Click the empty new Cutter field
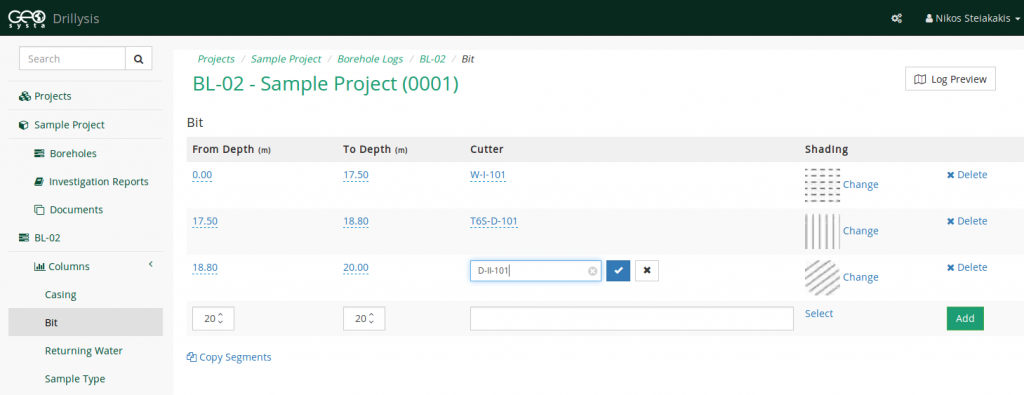Screen dimensions: 1024x395 [x=632, y=319]
